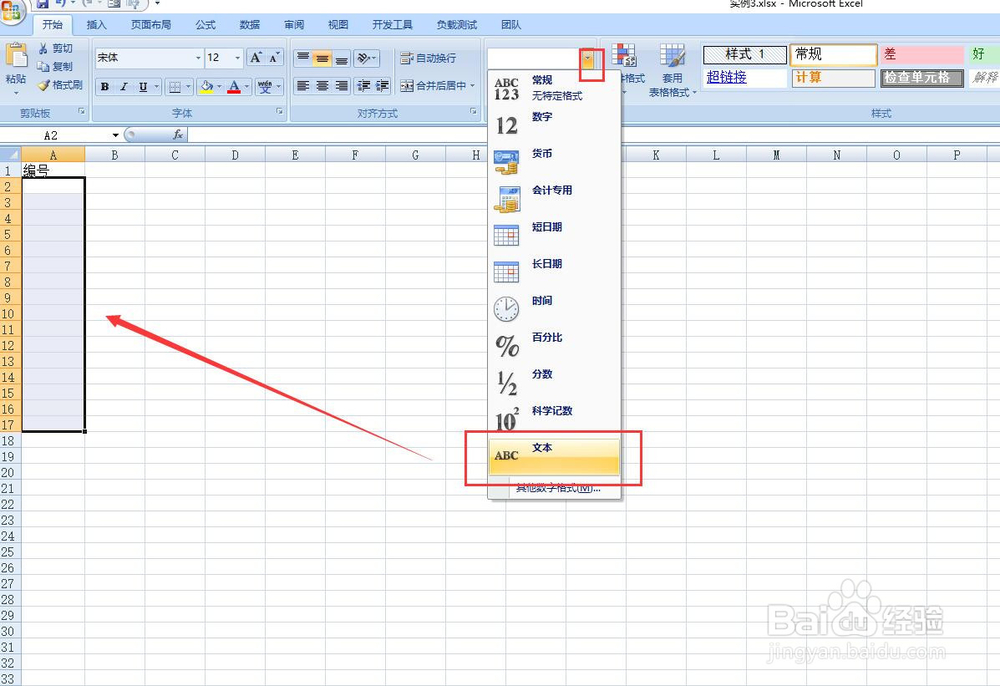Switch to the 团队 tab

point(511,25)
